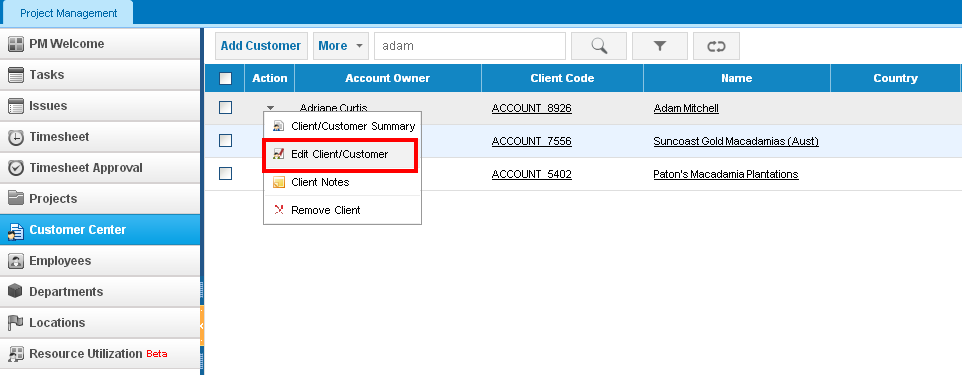962x375 pixels.
Task: Click the Projects folder icon
Action: tap(16, 199)
